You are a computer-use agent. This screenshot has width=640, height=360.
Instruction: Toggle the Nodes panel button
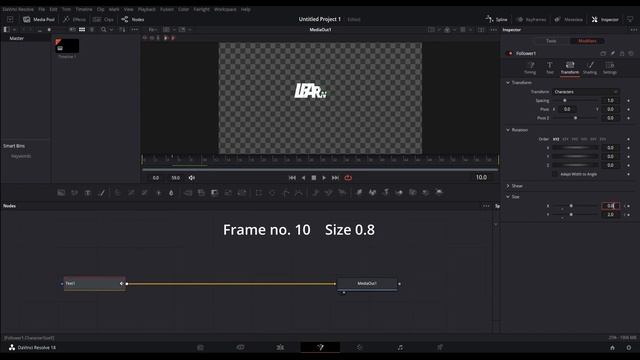click(x=133, y=19)
